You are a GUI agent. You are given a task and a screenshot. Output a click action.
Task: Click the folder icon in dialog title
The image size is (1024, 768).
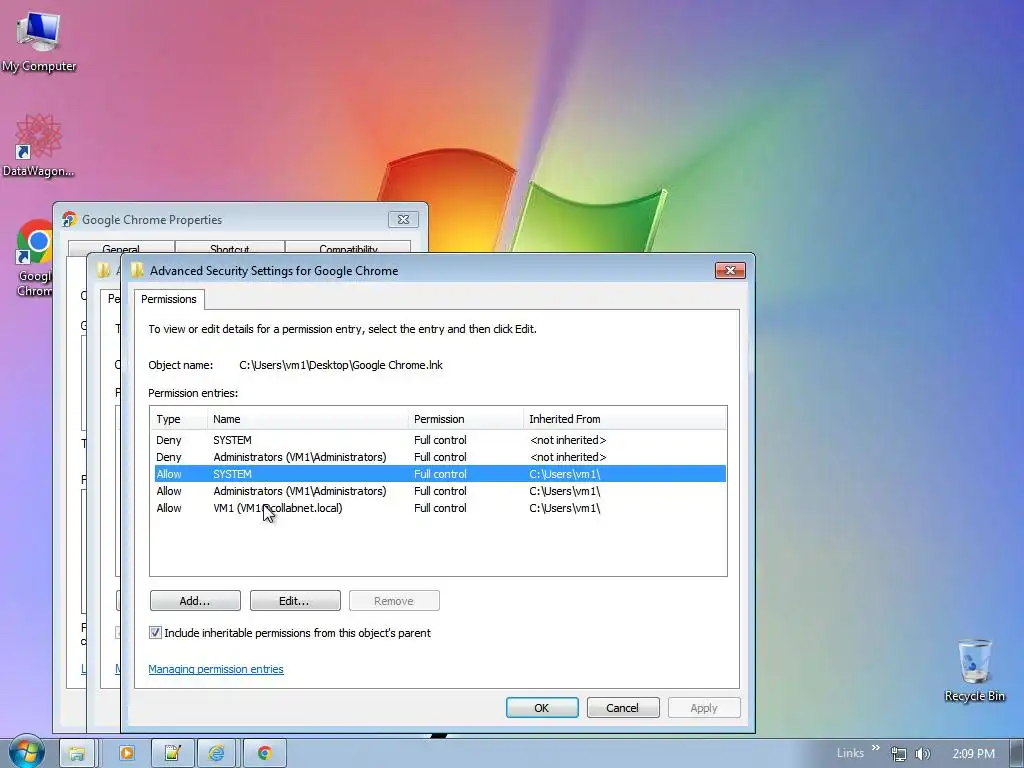pos(136,270)
